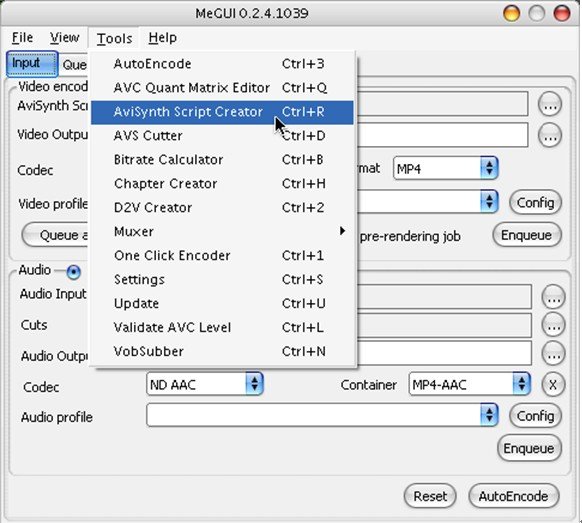Launch AviSynth Script Creator
The image size is (582, 523).
pyautogui.click(x=222, y=112)
